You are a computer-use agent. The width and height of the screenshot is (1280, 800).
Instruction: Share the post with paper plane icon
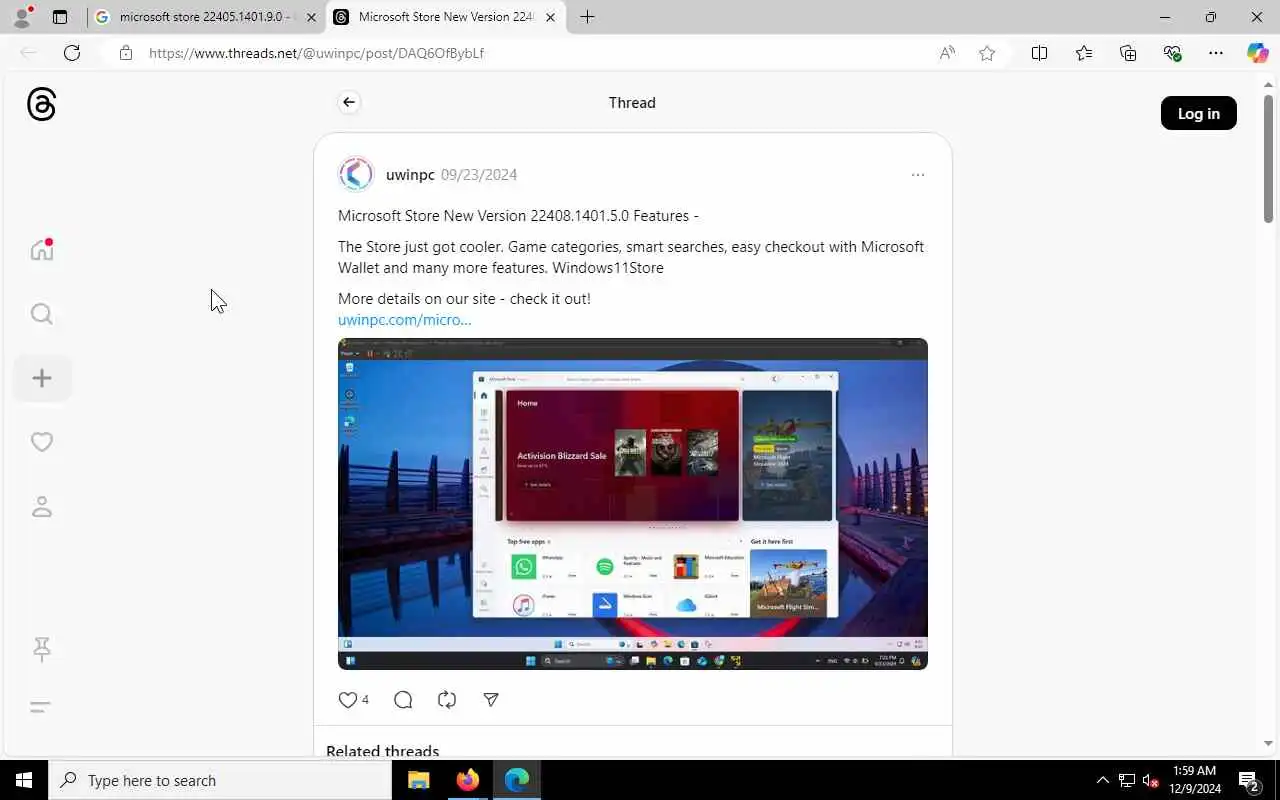point(491,700)
